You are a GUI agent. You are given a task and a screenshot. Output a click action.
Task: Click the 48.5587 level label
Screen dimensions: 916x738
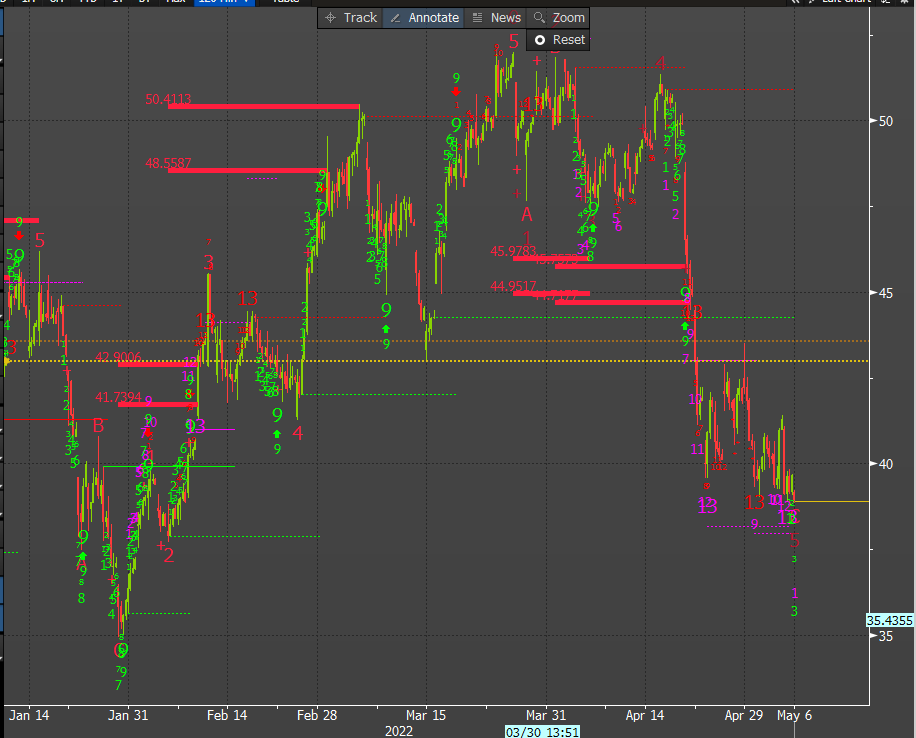click(x=168, y=163)
